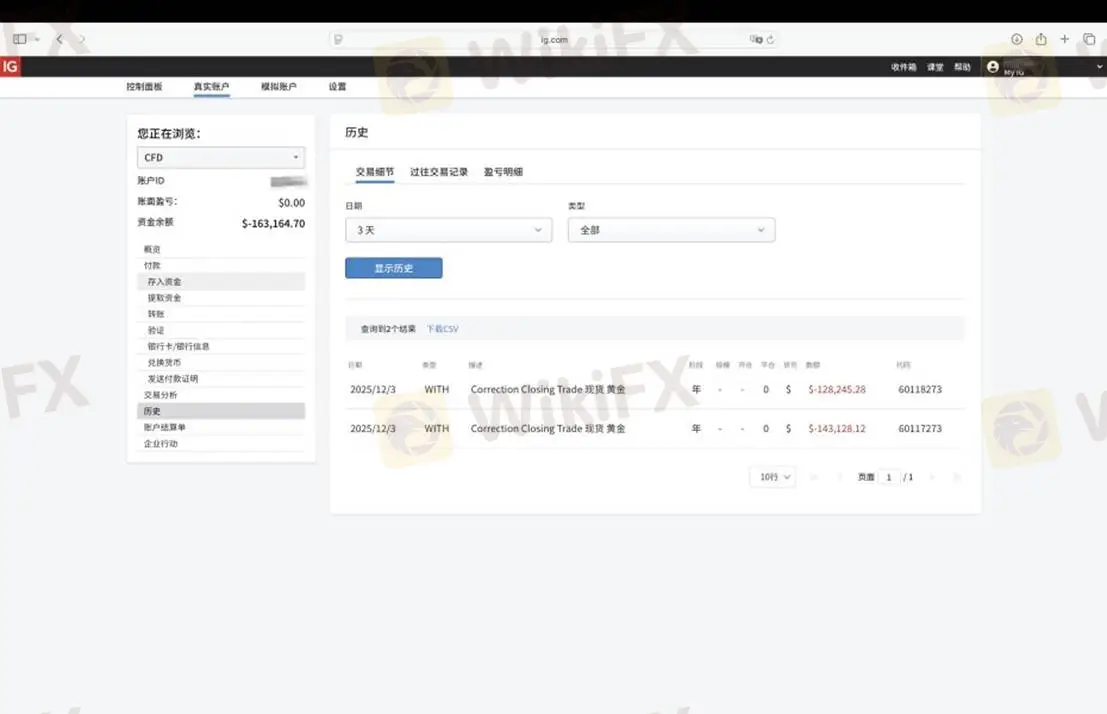Open 收件箱 in the top bar
The height and width of the screenshot is (714, 1107).
[x=903, y=67]
